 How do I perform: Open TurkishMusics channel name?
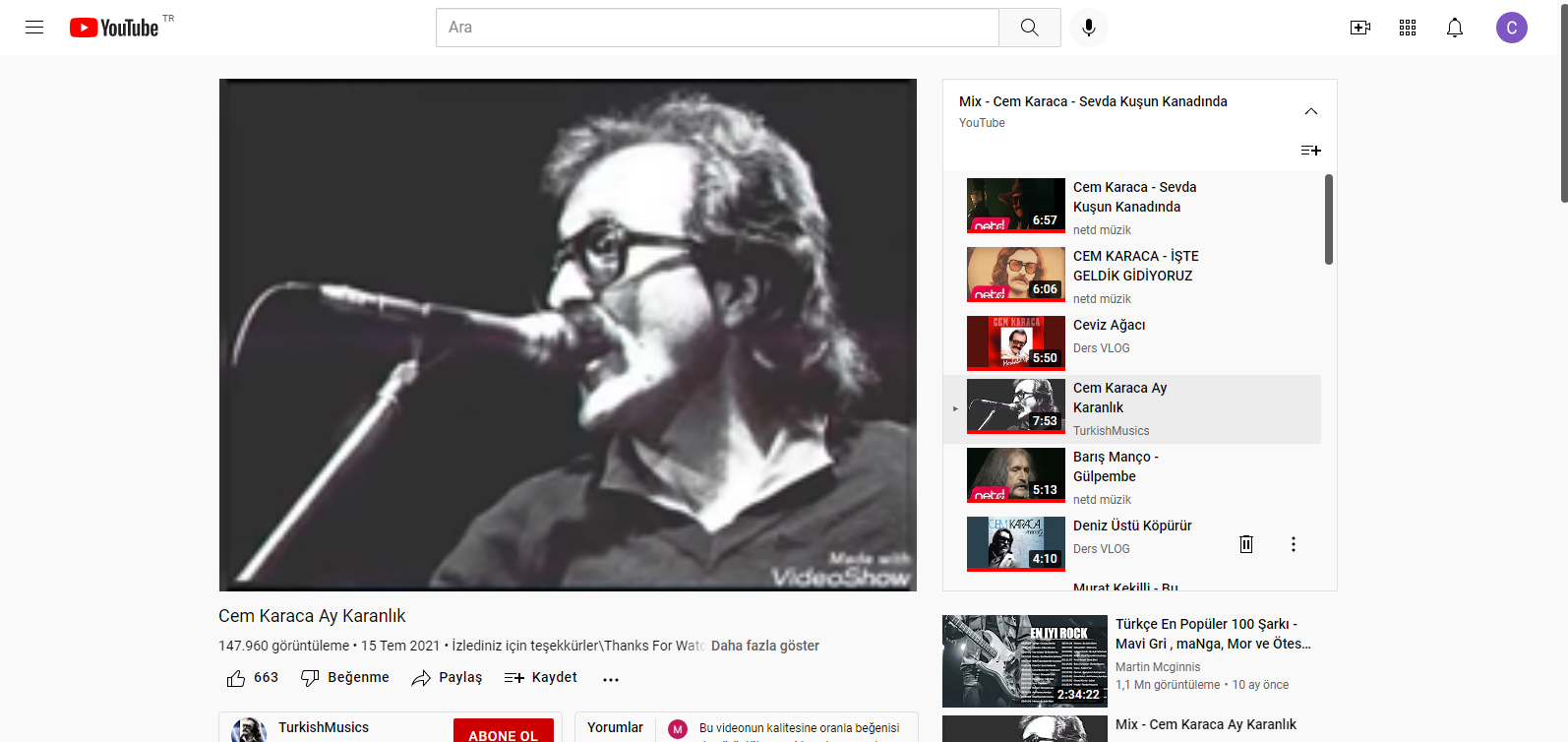tap(324, 727)
